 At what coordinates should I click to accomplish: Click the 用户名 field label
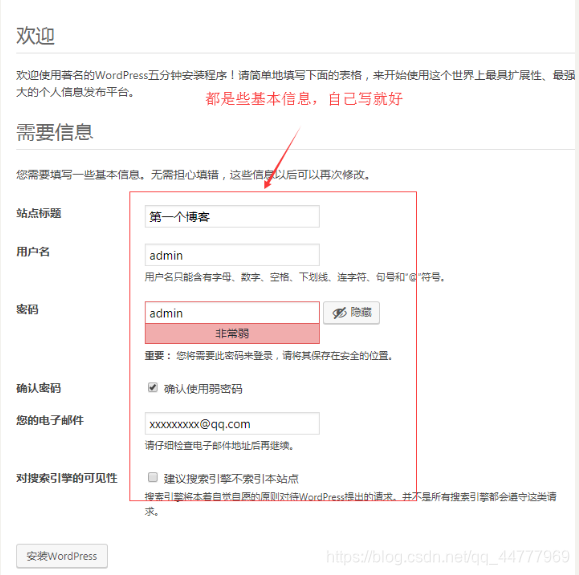(x=33, y=252)
